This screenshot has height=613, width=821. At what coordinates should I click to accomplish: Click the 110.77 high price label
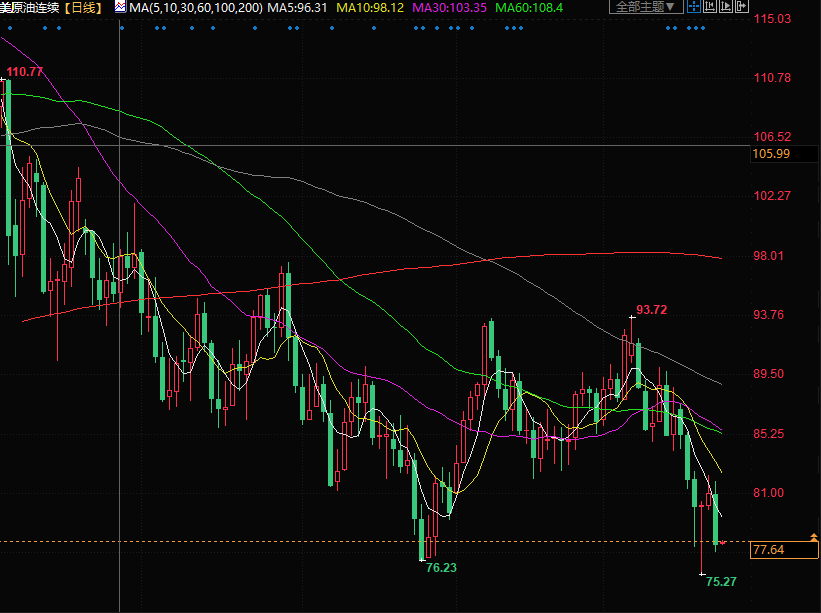(25, 72)
